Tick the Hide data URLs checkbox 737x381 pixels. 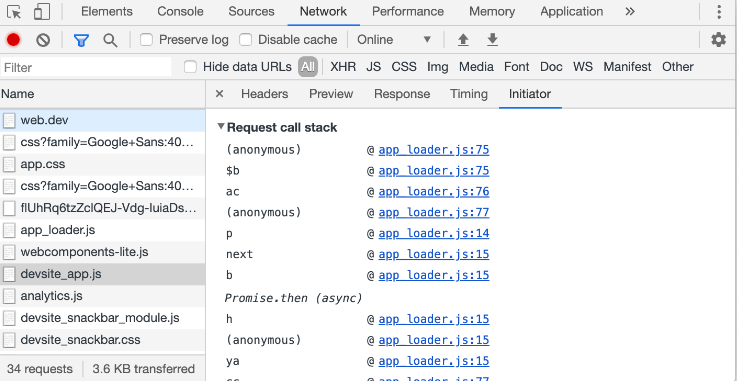tap(190, 67)
